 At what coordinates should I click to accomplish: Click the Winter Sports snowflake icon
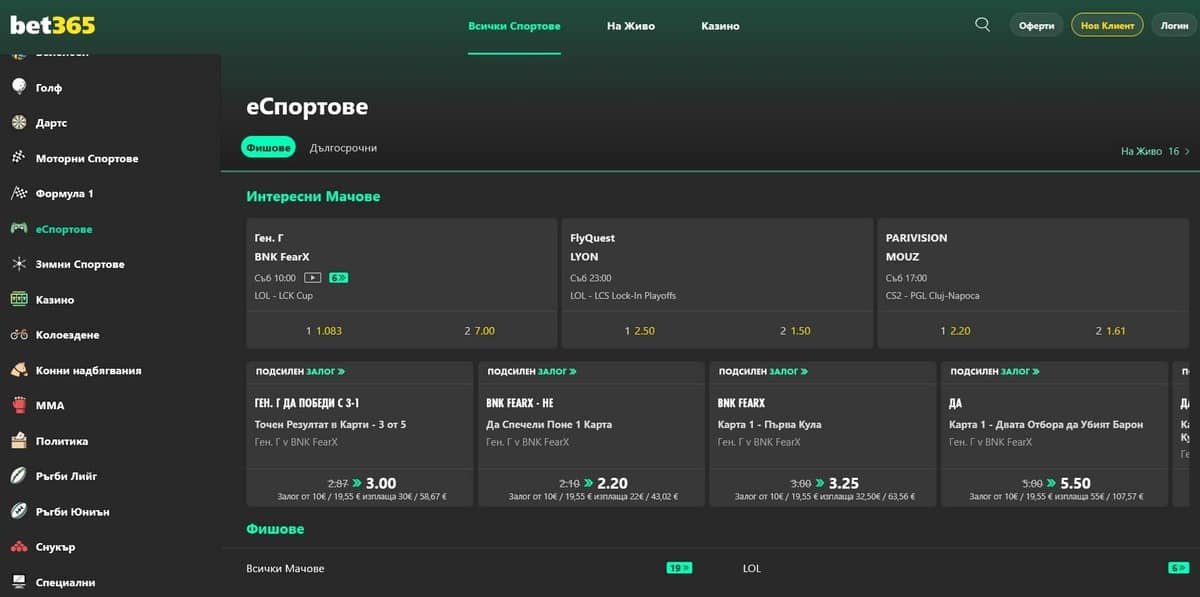19,264
